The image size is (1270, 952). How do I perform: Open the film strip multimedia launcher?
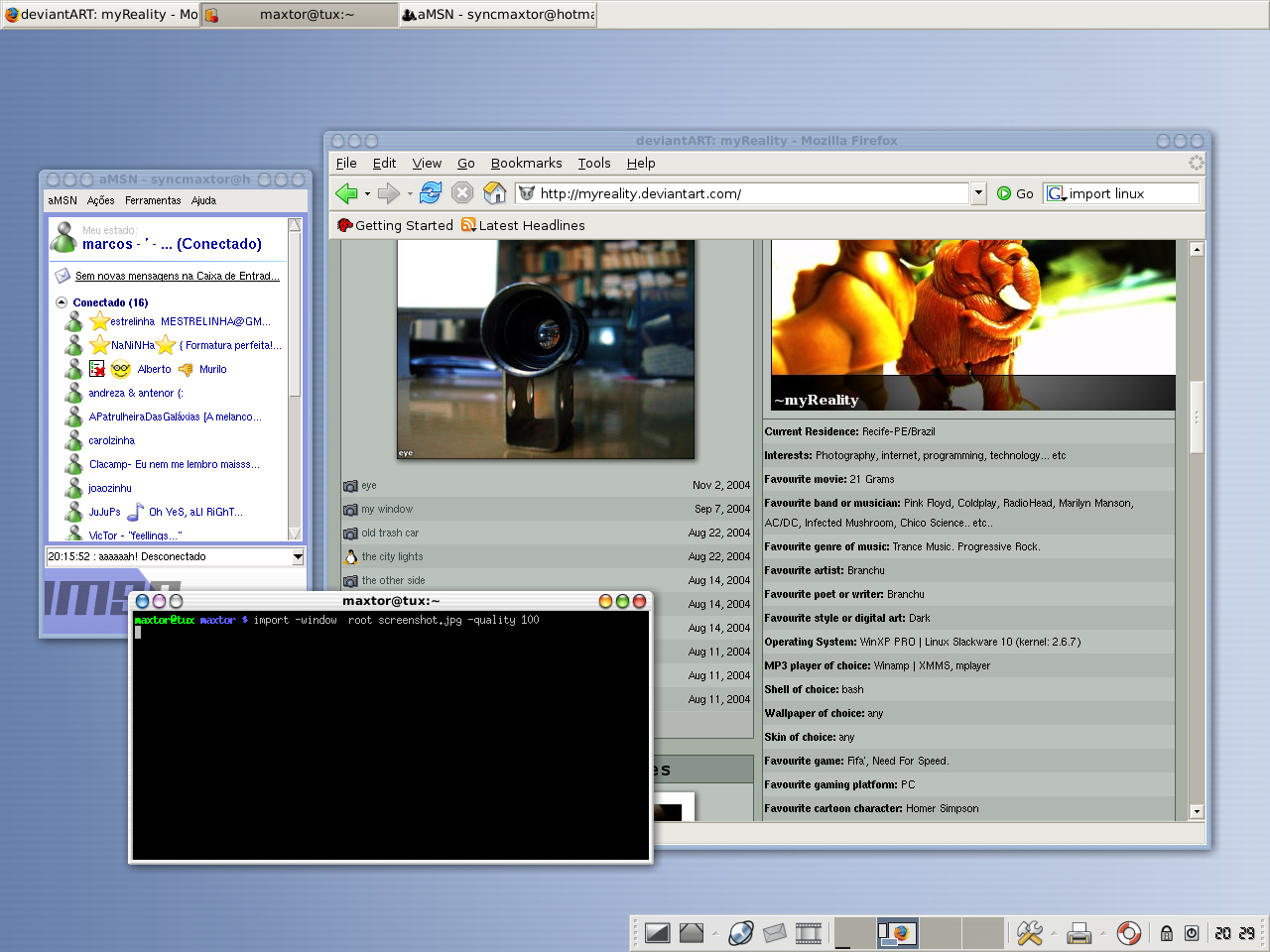tap(809, 933)
